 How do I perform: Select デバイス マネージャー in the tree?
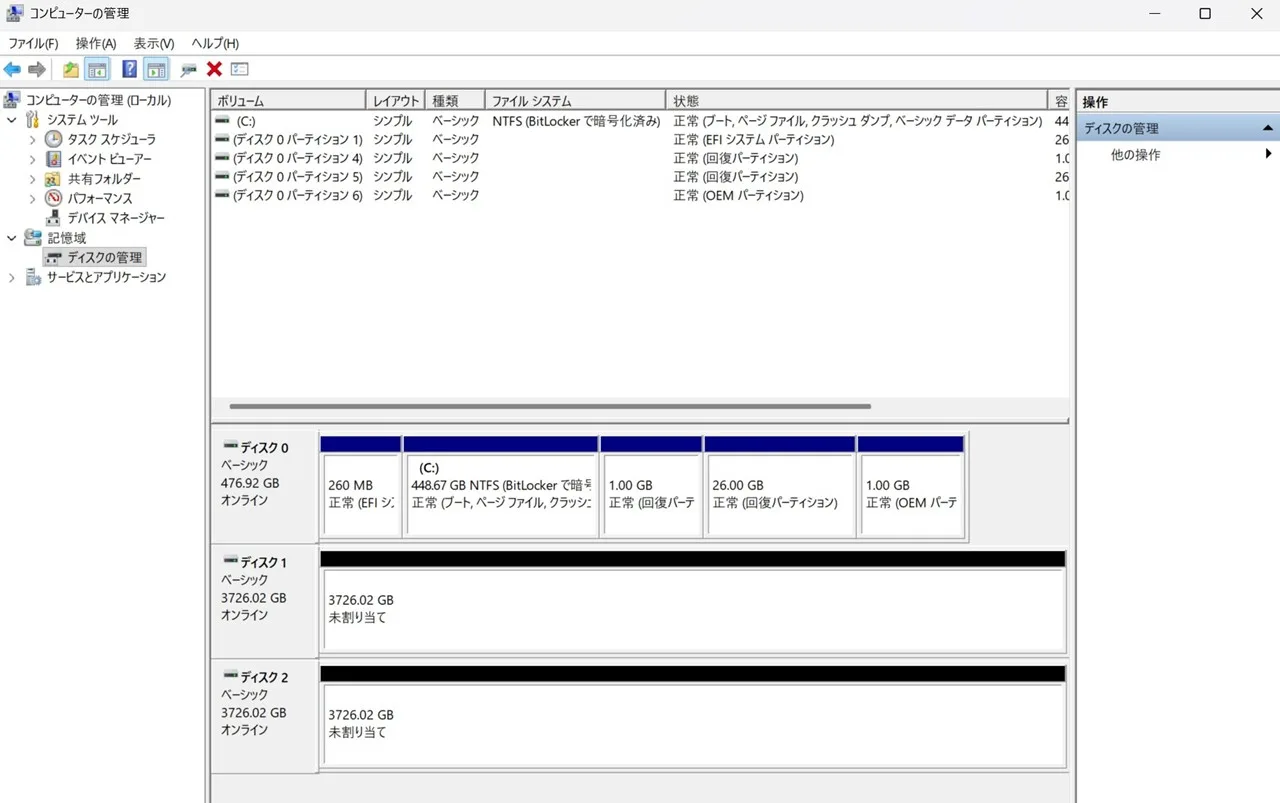(x=116, y=218)
